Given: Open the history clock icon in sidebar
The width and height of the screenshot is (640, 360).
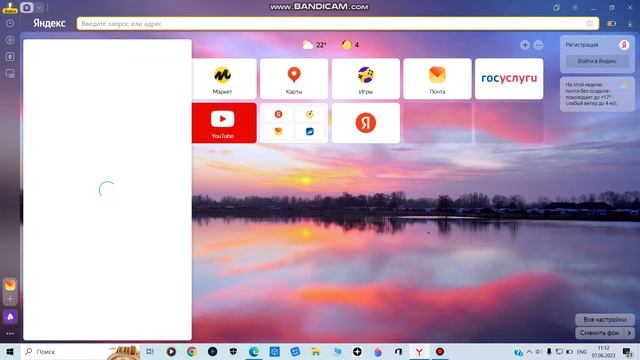Looking at the screenshot, I should [10, 24].
